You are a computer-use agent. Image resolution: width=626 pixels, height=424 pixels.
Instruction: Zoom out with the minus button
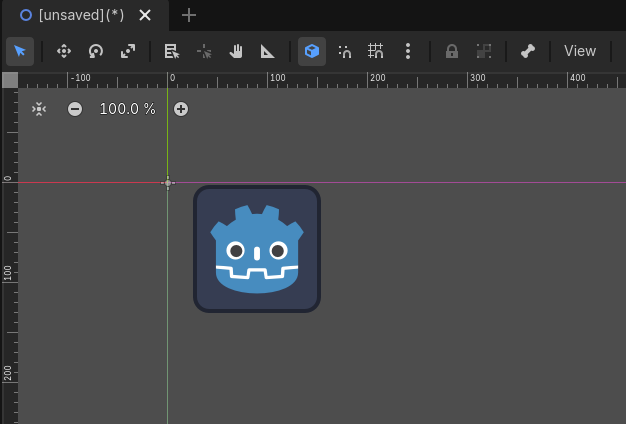[x=75, y=109]
